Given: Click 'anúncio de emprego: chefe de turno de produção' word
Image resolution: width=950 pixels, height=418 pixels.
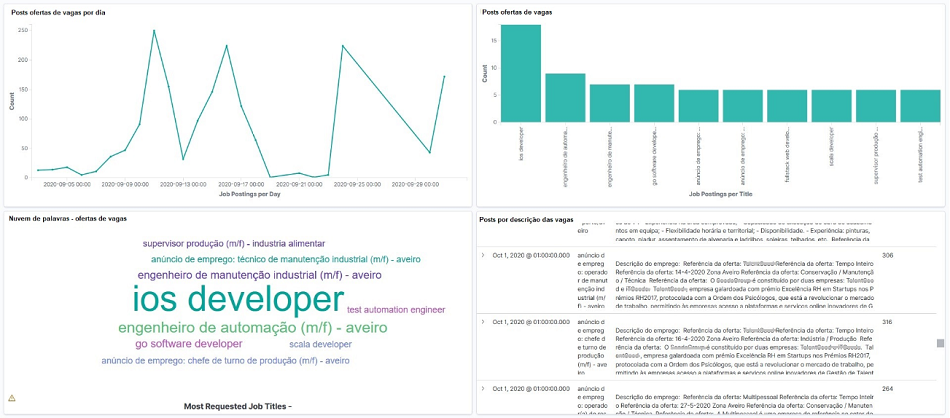Looking at the screenshot, I should coord(225,360).
